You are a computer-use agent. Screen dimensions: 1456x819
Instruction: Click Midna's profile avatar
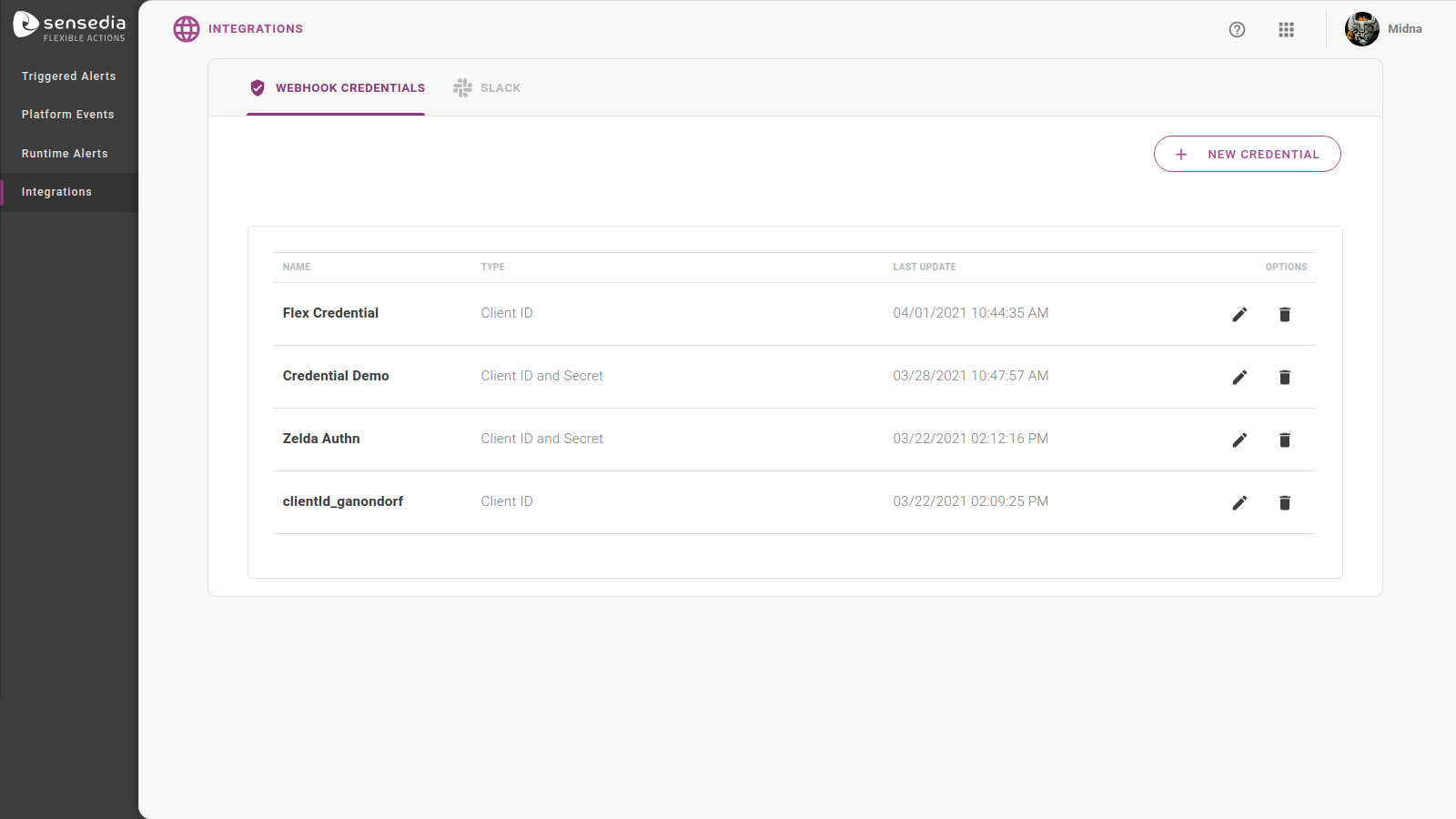click(x=1362, y=28)
